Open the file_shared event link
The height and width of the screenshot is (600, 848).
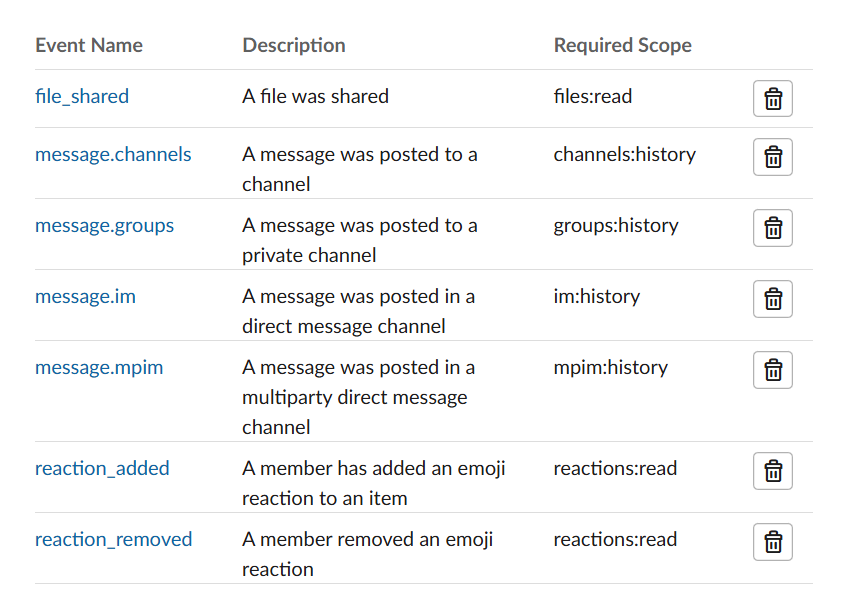pyautogui.click(x=82, y=96)
